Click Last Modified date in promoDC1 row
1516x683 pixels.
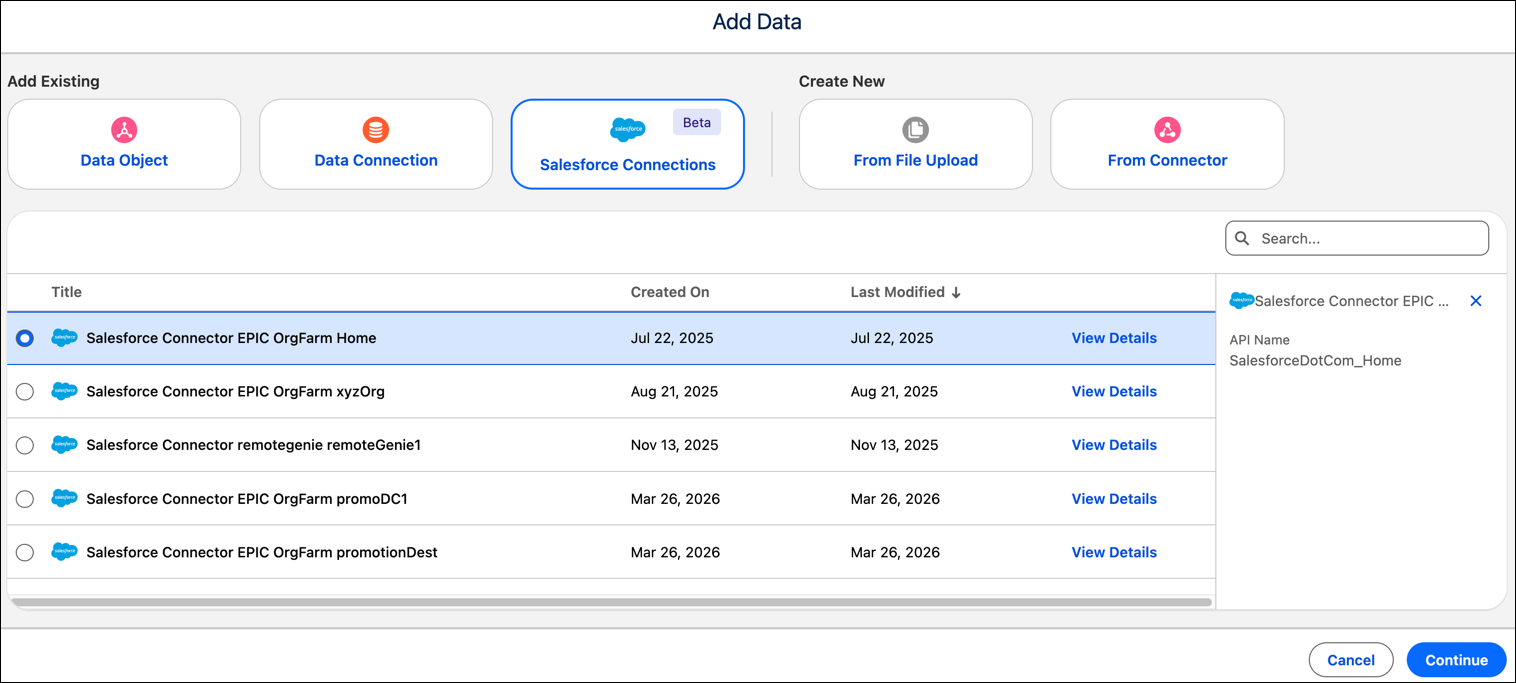point(895,498)
